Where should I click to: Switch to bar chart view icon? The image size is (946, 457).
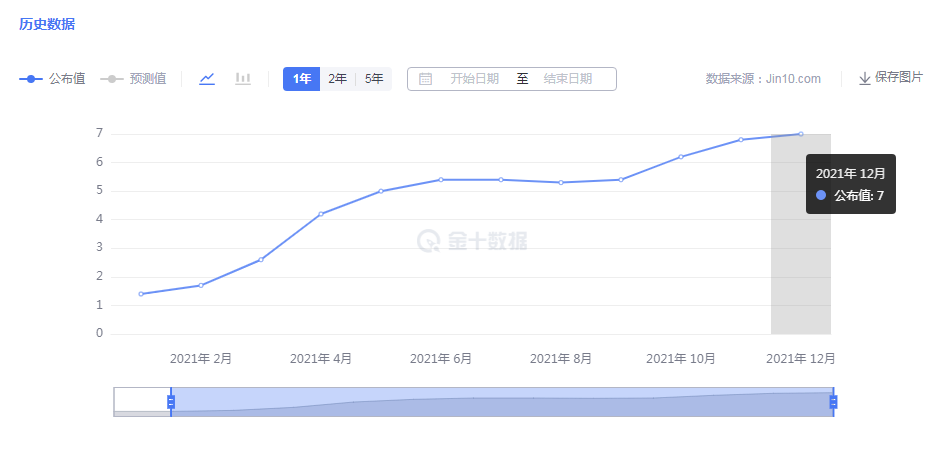pyautogui.click(x=243, y=78)
